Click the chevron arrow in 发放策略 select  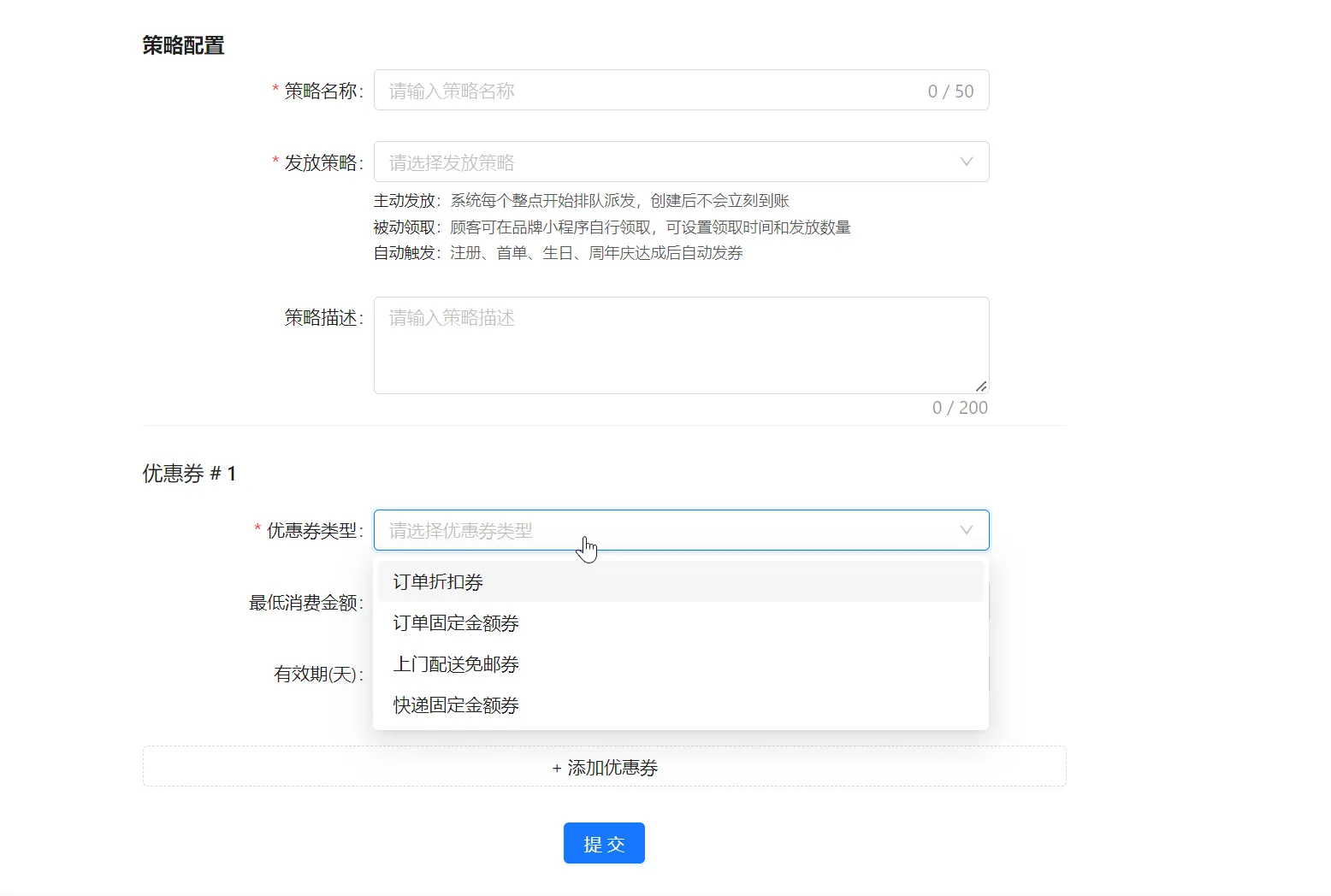click(x=967, y=162)
